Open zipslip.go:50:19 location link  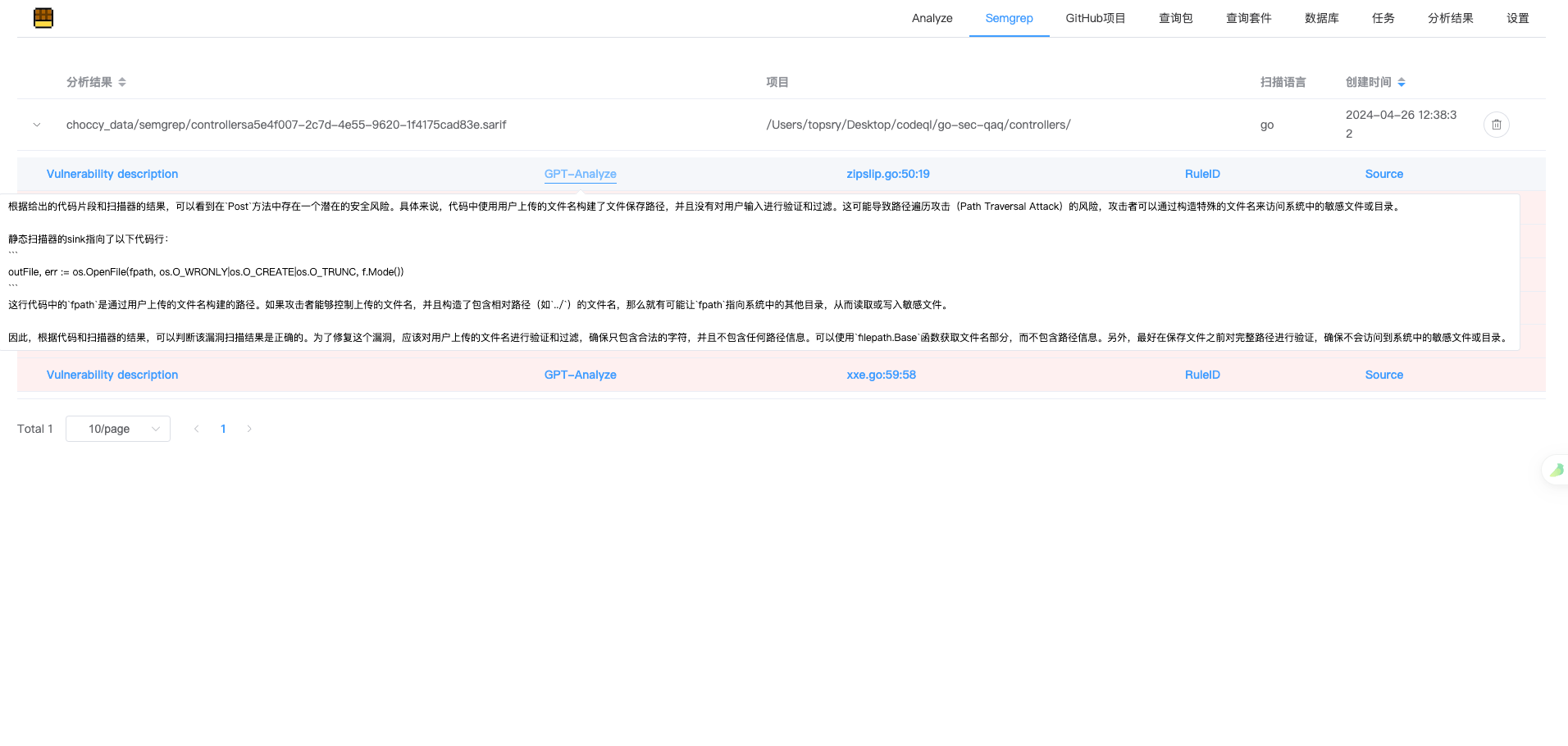click(x=888, y=174)
